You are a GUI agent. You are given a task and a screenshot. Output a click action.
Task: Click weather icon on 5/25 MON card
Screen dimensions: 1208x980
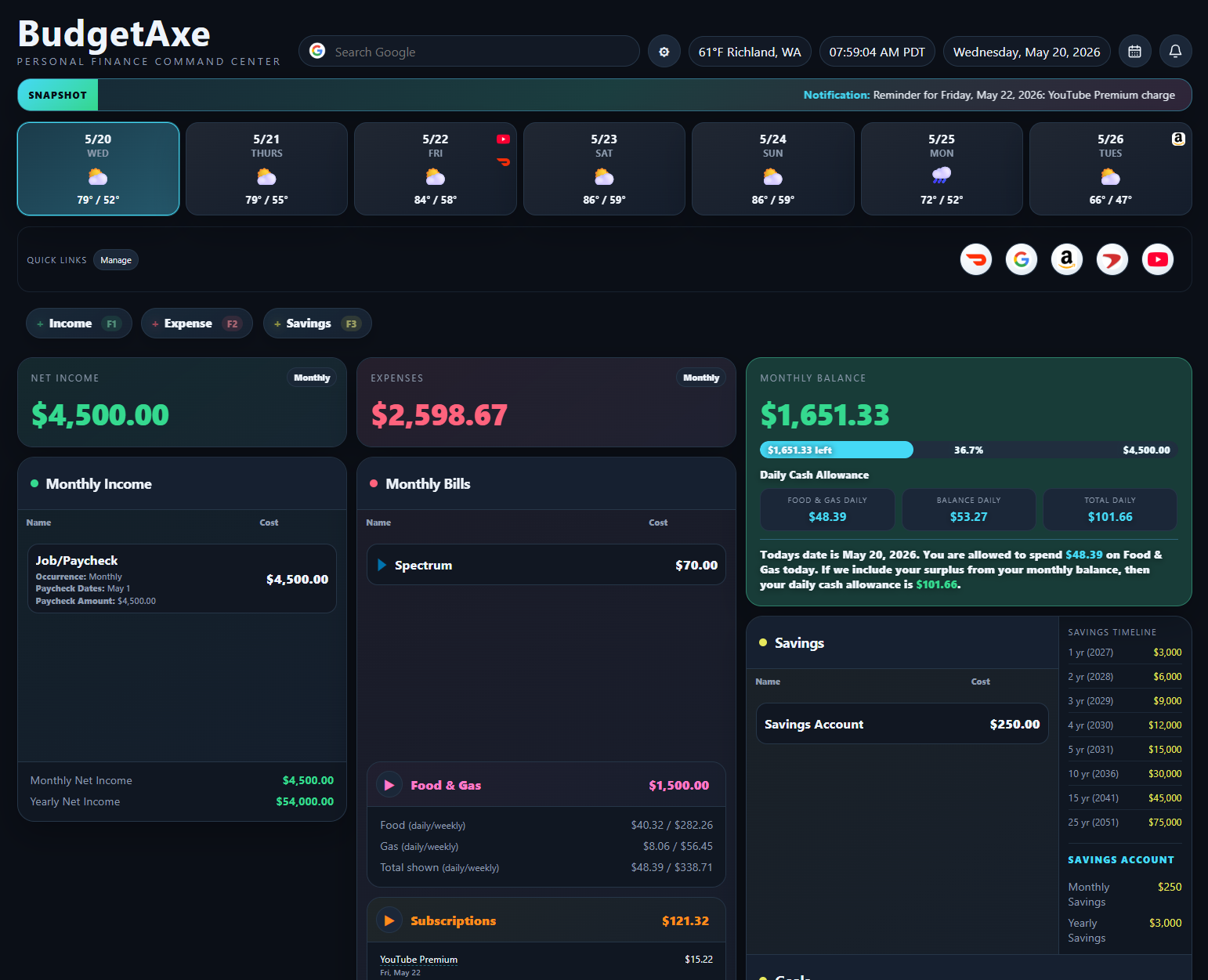pos(942,175)
